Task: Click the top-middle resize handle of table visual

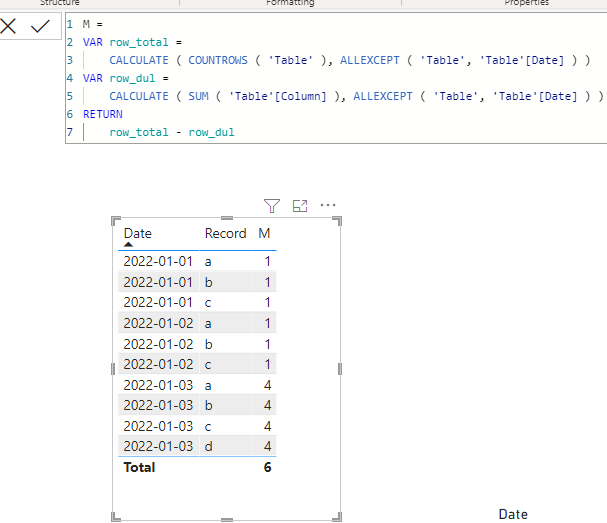Action: point(227,218)
